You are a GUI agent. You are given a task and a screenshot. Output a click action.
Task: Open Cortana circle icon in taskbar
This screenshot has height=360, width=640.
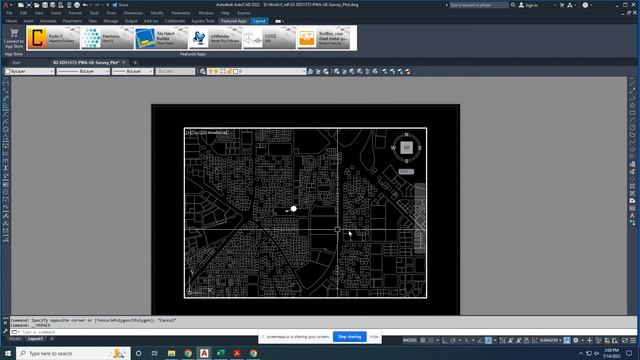[138, 353]
